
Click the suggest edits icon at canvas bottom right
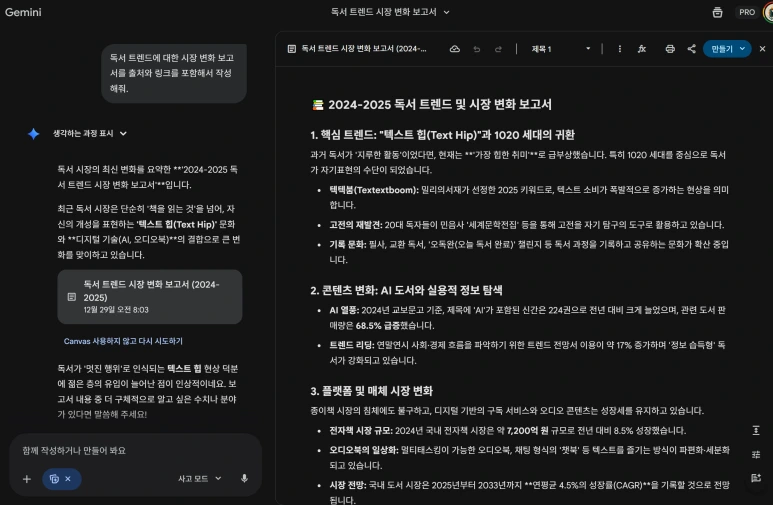(x=756, y=478)
